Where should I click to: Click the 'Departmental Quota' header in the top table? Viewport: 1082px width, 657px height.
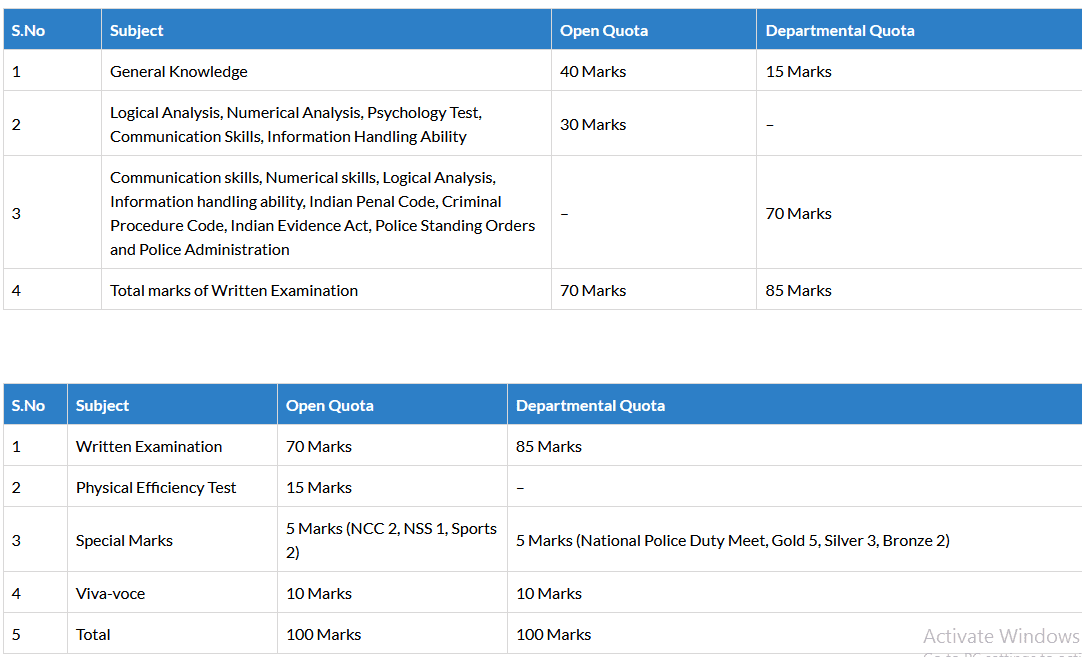pyautogui.click(x=840, y=31)
